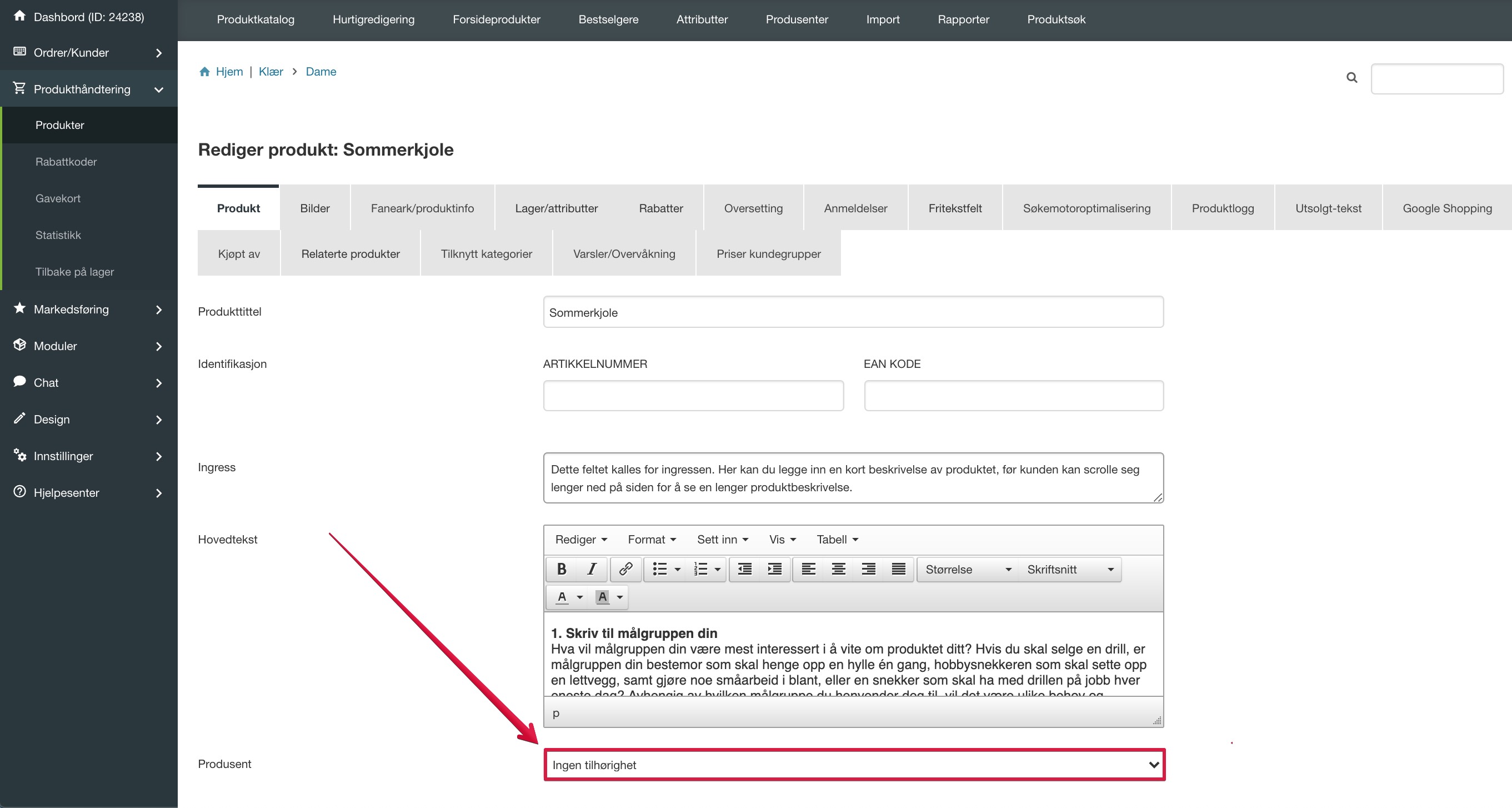Open the Format editor menu
Viewport: 1512px width, 808px height.
tap(652, 539)
